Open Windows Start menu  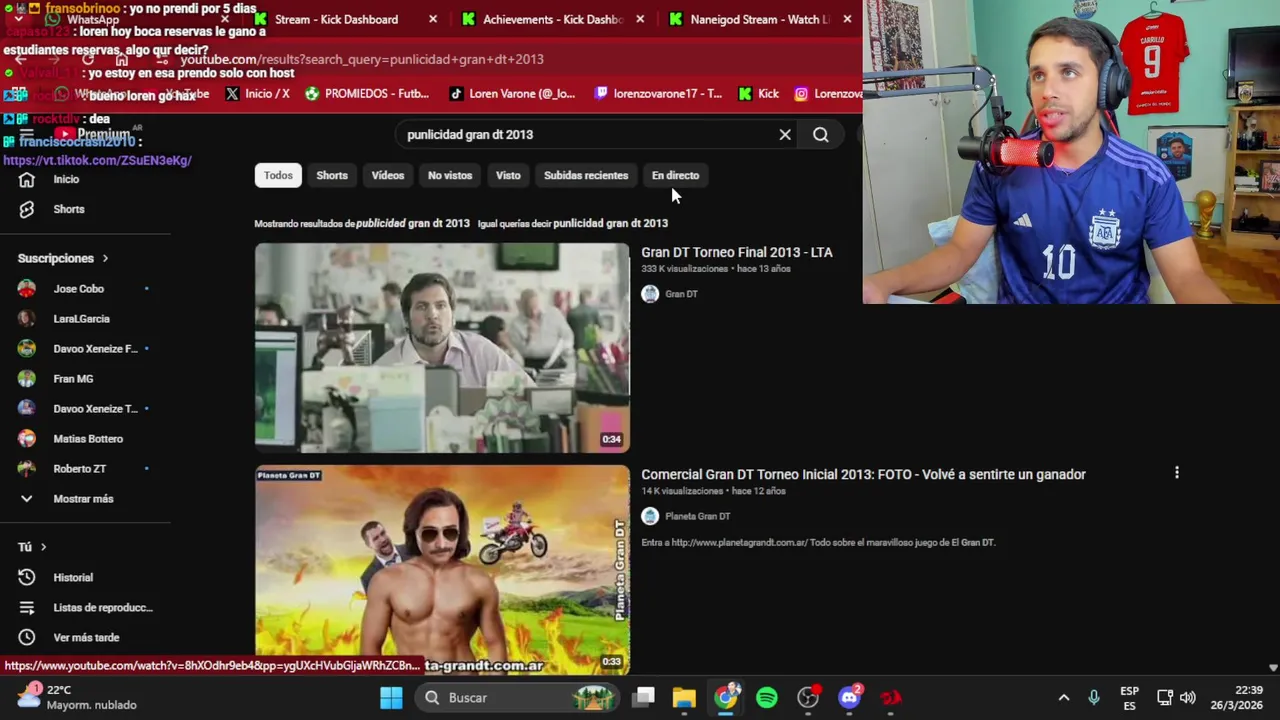pos(391,697)
